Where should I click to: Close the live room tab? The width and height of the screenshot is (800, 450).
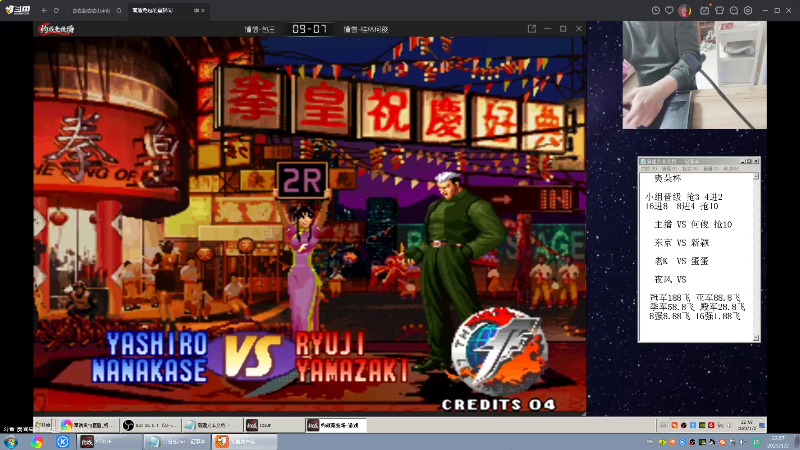203,10
